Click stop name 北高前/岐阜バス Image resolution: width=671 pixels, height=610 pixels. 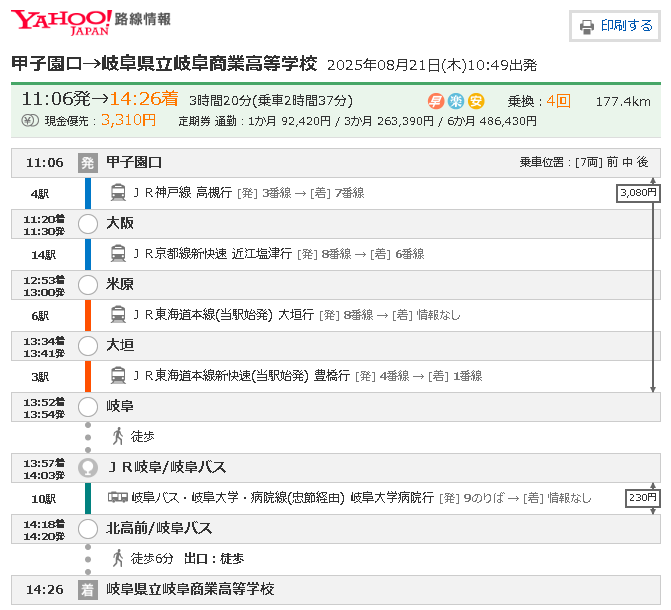pyautogui.click(x=159, y=529)
